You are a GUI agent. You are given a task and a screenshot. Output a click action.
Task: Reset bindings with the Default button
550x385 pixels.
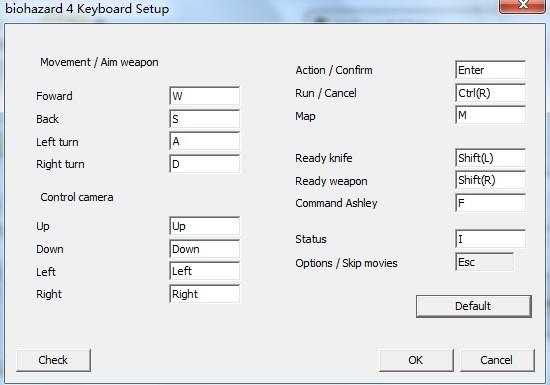(474, 306)
